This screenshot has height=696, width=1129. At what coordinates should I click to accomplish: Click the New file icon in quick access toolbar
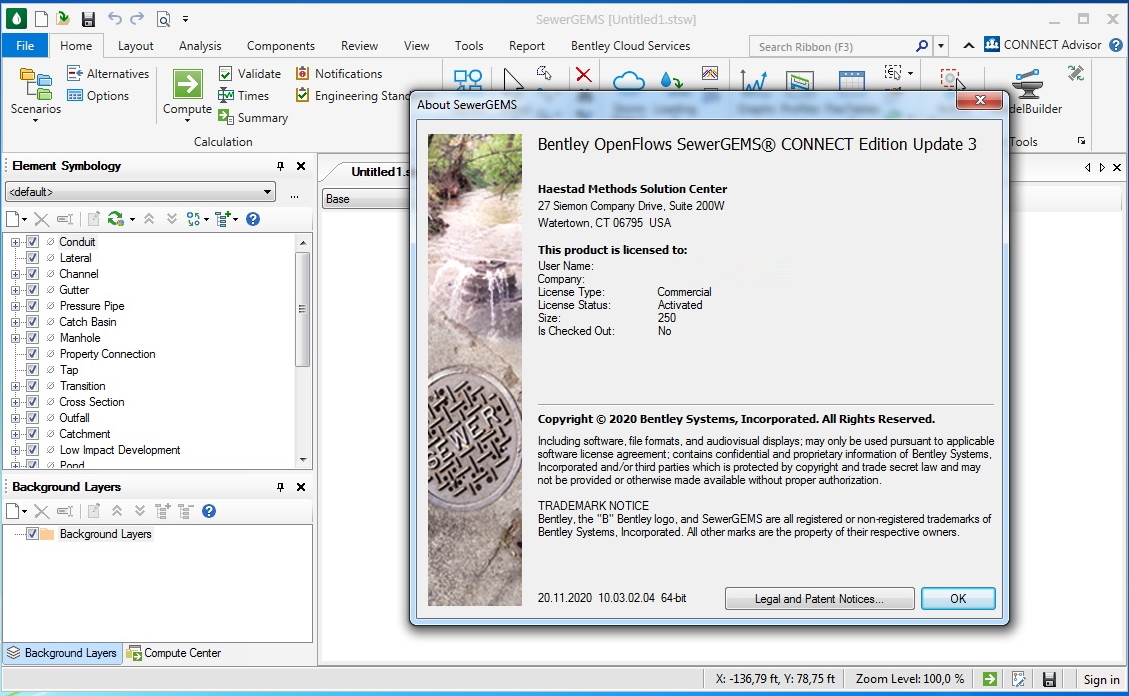41,19
